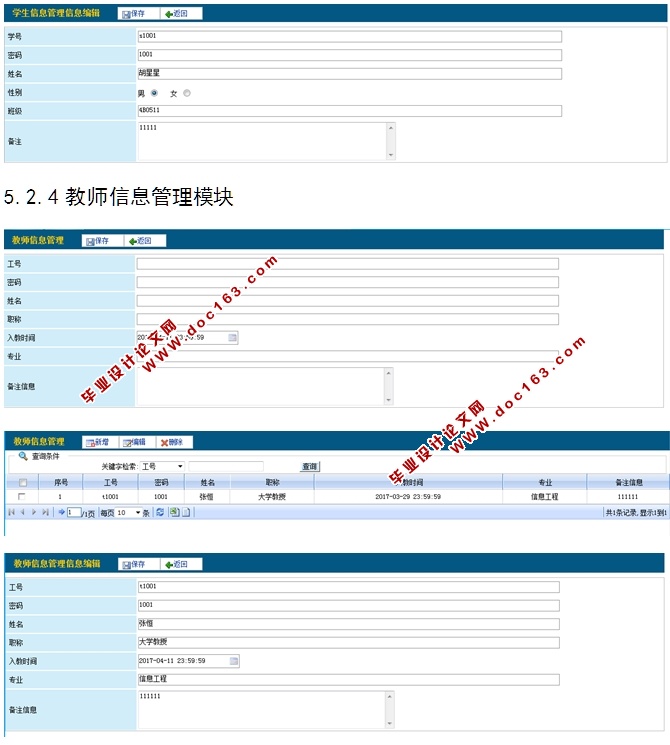Click 新增 to add a teacher
Viewport: 670px width, 745px height.
[98, 442]
